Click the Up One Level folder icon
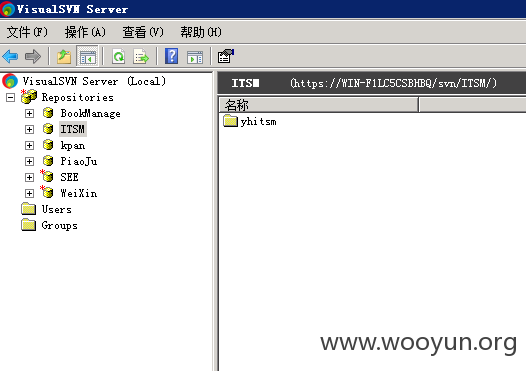Screen dimensions: 526x371 click(64, 56)
